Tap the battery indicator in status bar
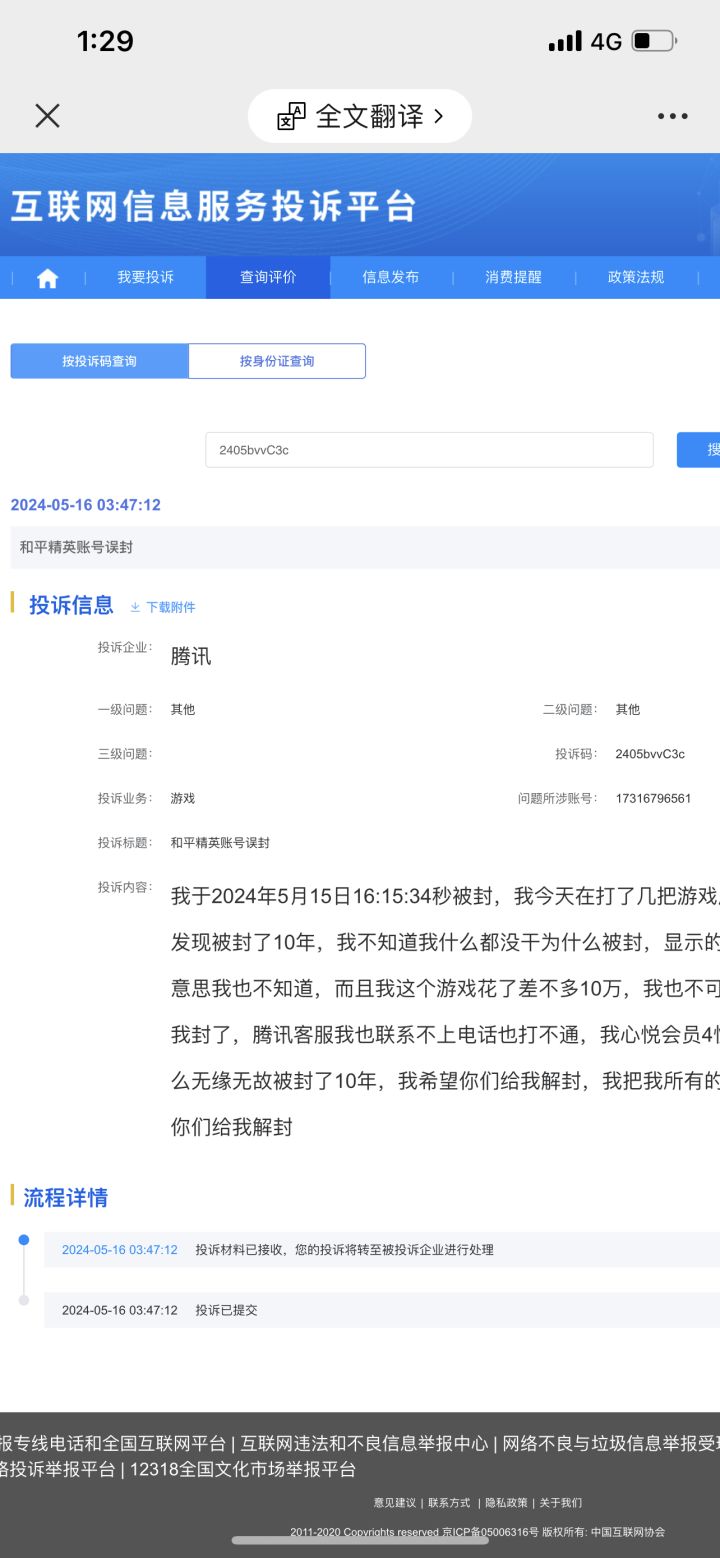This screenshot has height=1558, width=720. pyautogui.click(x=654, y=41)
